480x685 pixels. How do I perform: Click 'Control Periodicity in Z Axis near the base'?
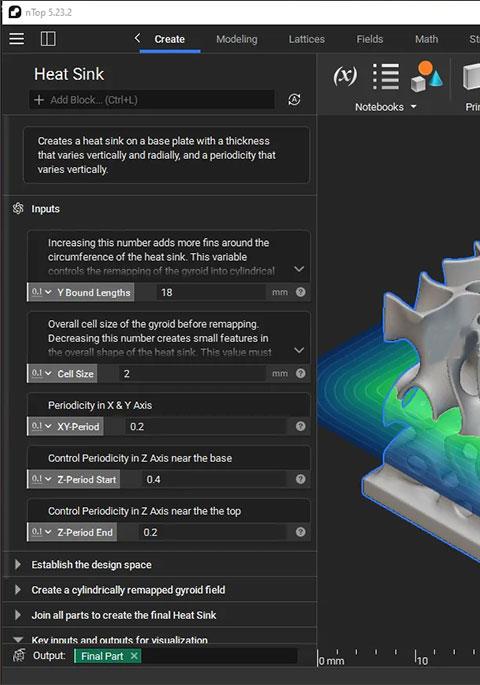click(140, 458)
